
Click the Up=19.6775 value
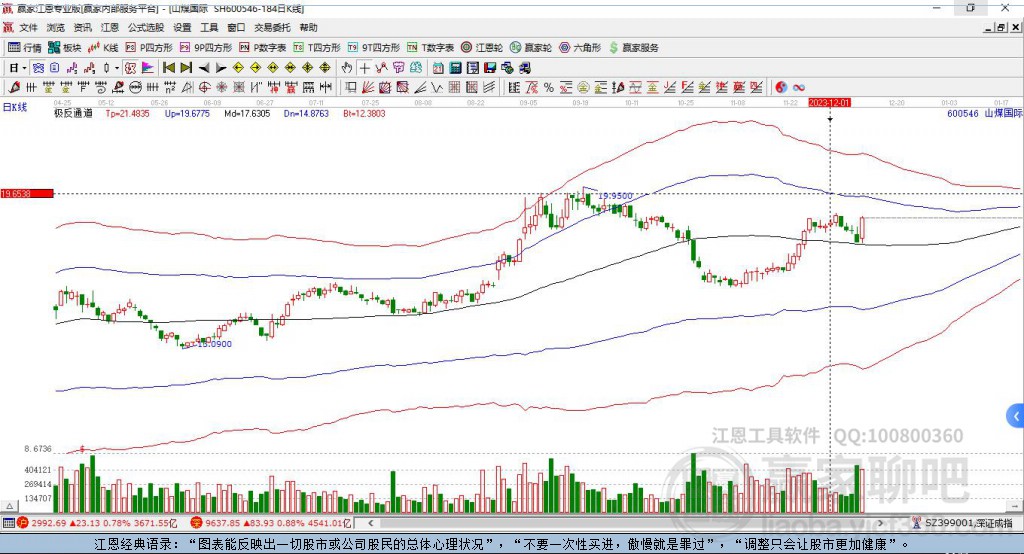pyautogui.click(x=187, y=113)
